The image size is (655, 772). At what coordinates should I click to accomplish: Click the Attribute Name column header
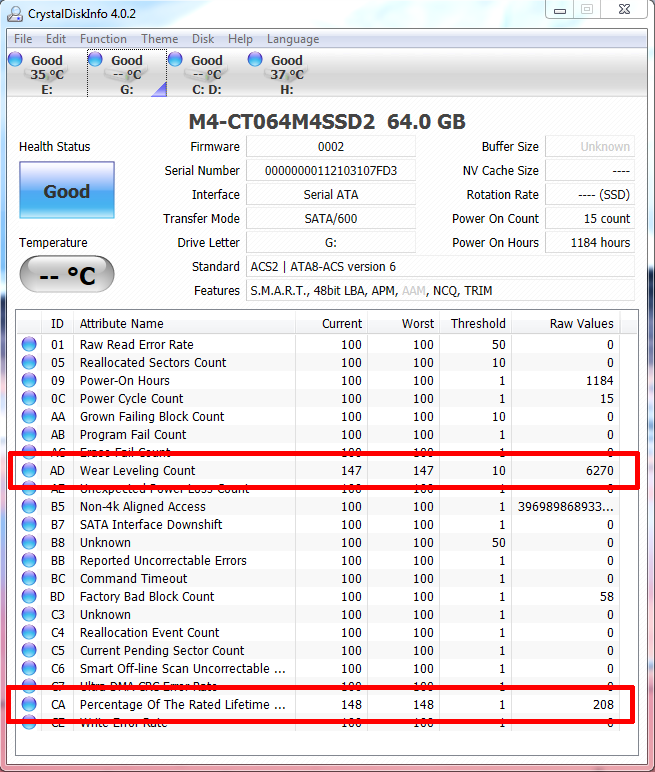tap(184, 323)
